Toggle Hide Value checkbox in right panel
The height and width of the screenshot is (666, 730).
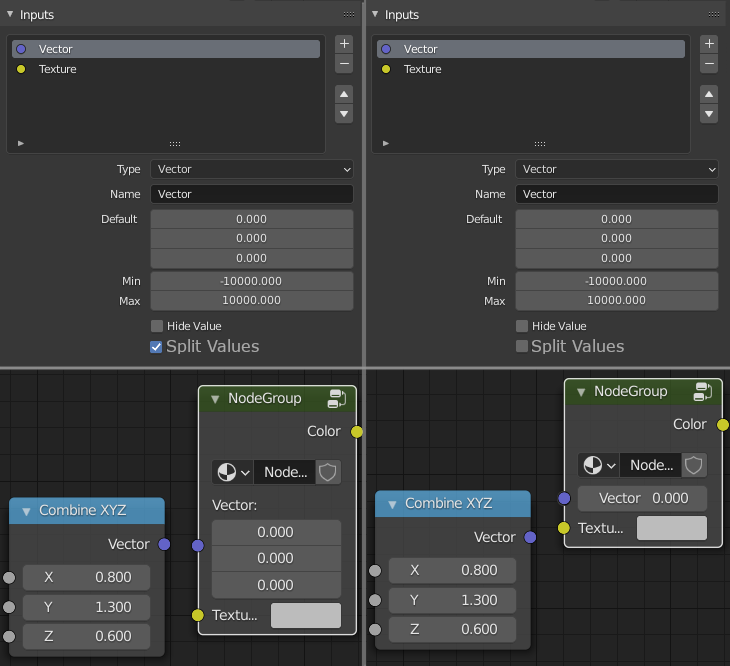click(522, 326)
